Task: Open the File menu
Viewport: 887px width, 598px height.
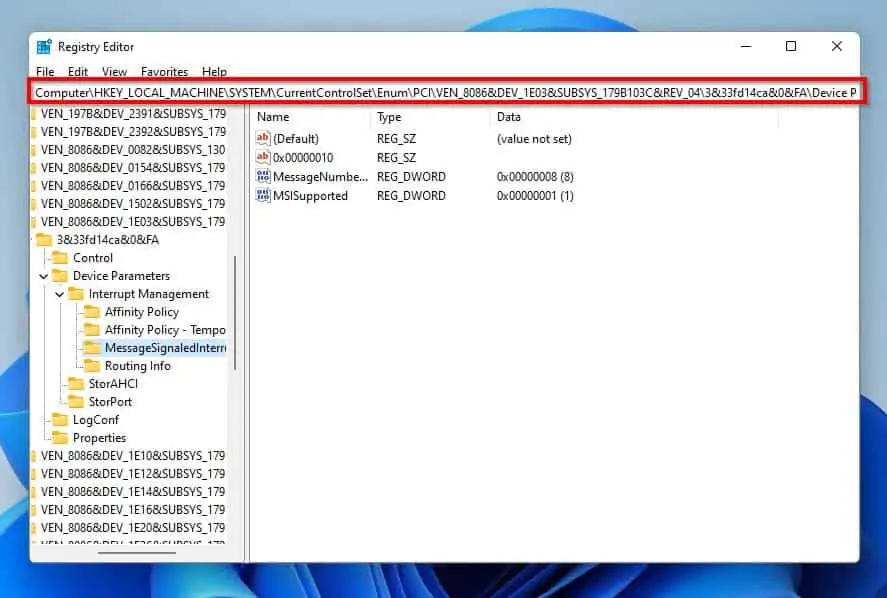Action: (x=45, y=72)
